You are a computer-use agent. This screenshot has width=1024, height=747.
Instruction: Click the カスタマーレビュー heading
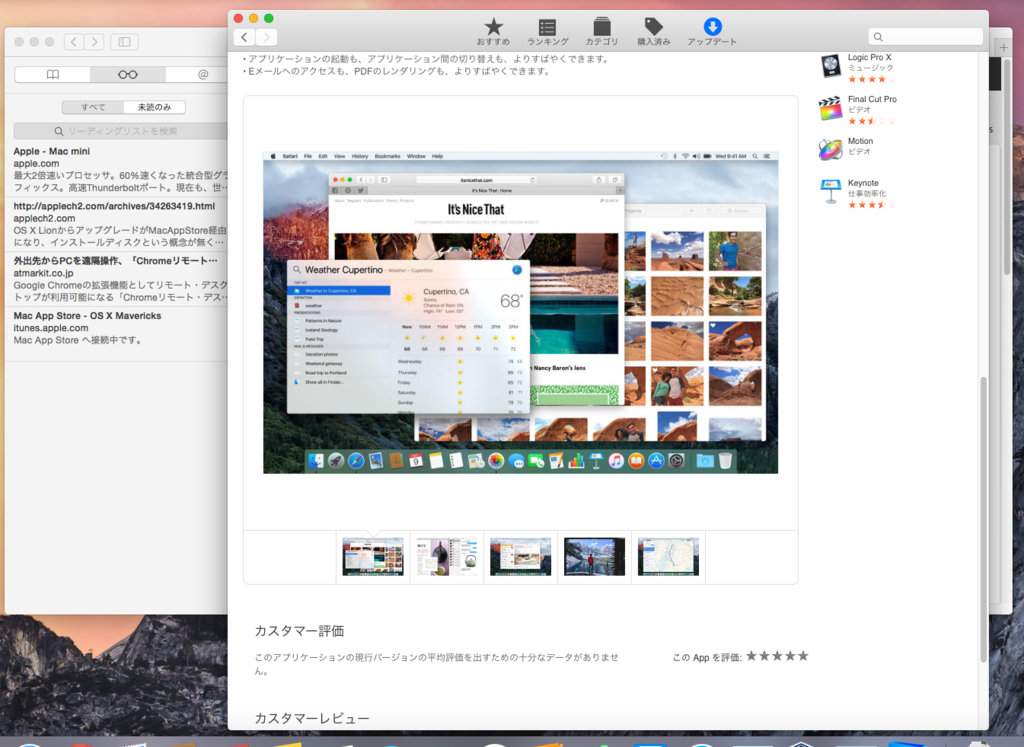(312, 718)
